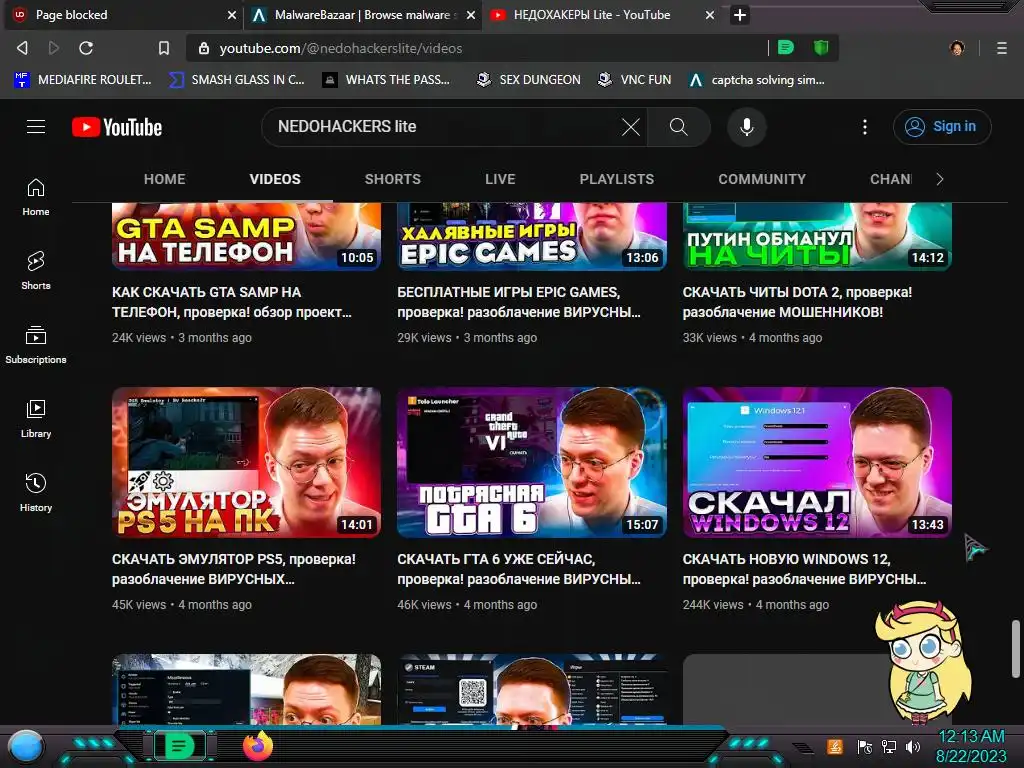1024x768 pixels.
Task: Start voice search with the microphone icon
Action: coord(746,127)
